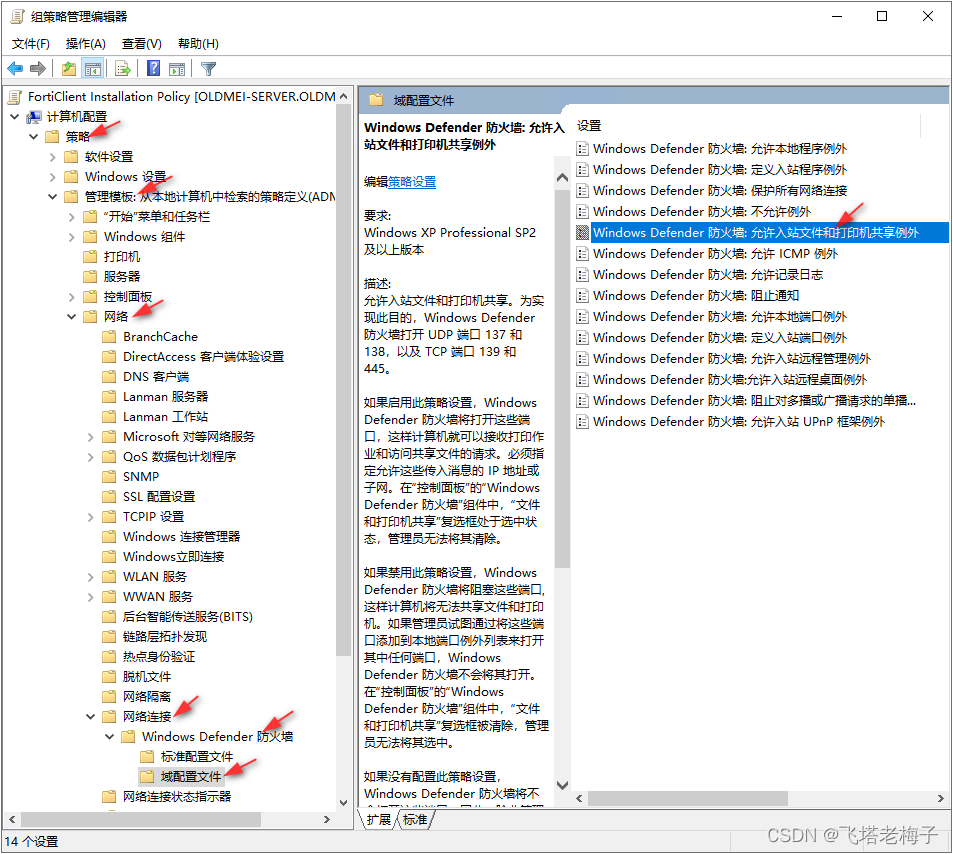
Task: Select 允许入站远程桌面例外 setting
Action: coord(730,380)
